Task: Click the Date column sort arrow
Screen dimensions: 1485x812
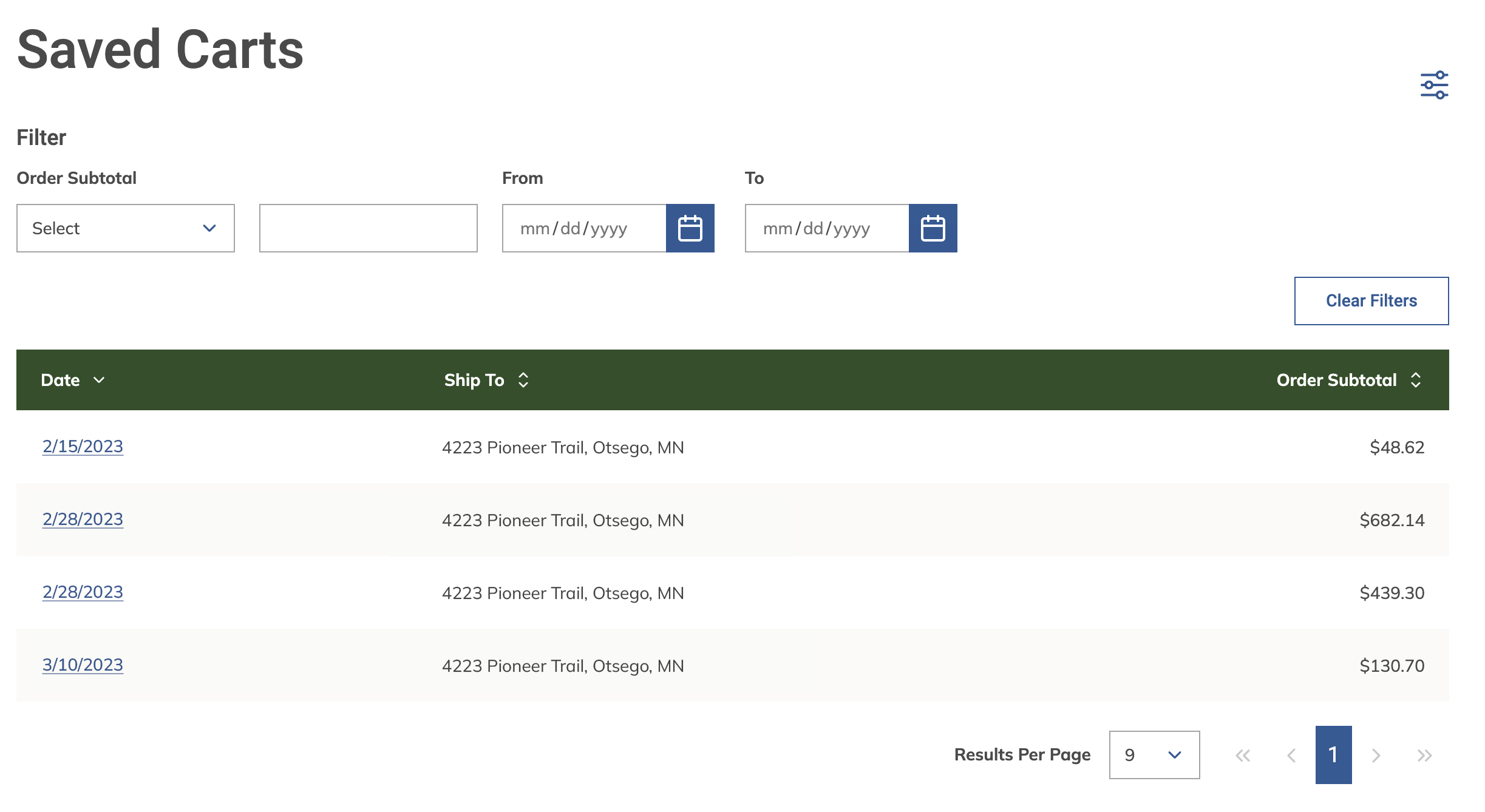Action: tap(99, 381)
